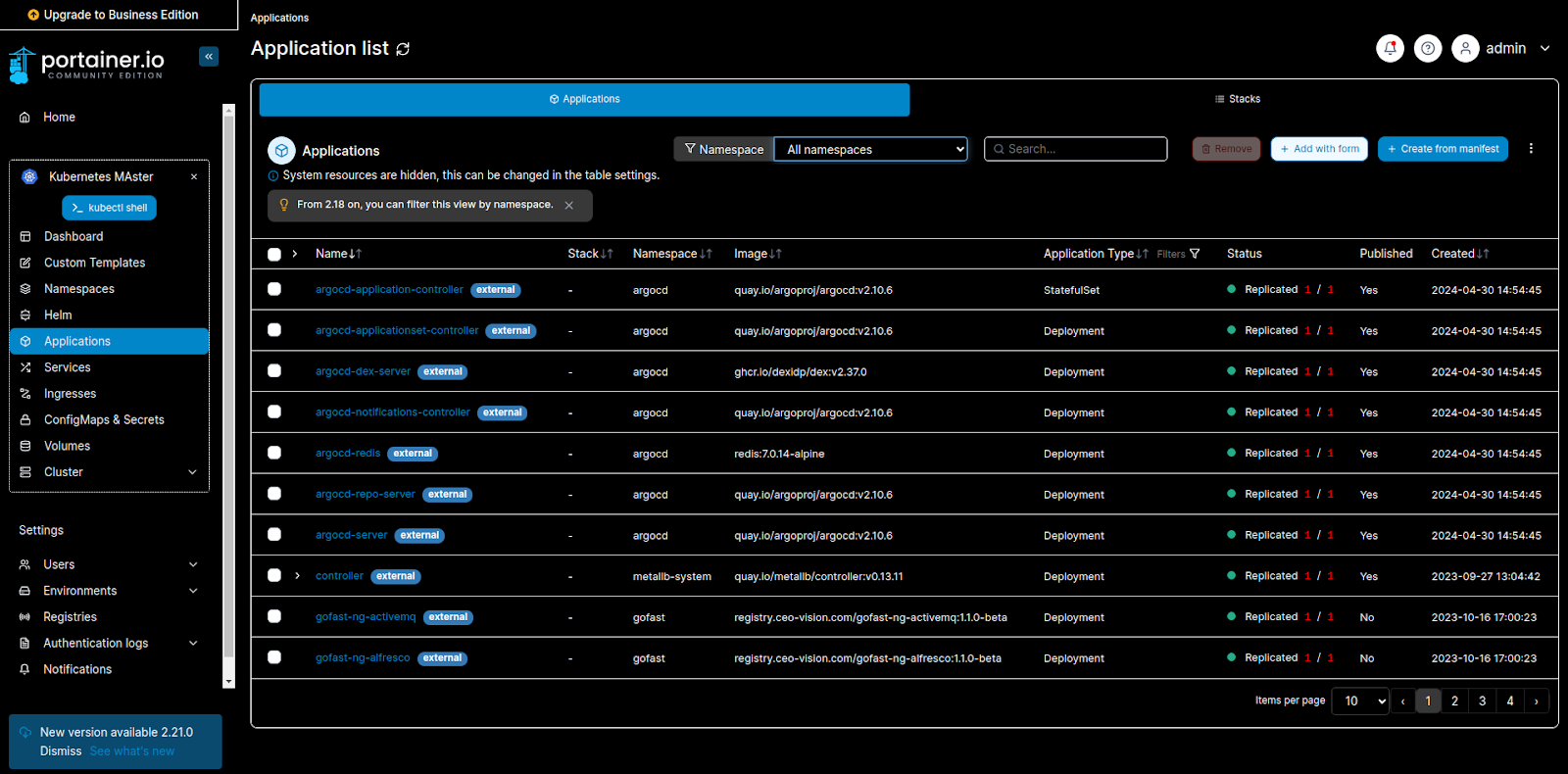1568x774 pixels.
Task: Open Services in the sidebar
Action: click(x=67, y=367)
